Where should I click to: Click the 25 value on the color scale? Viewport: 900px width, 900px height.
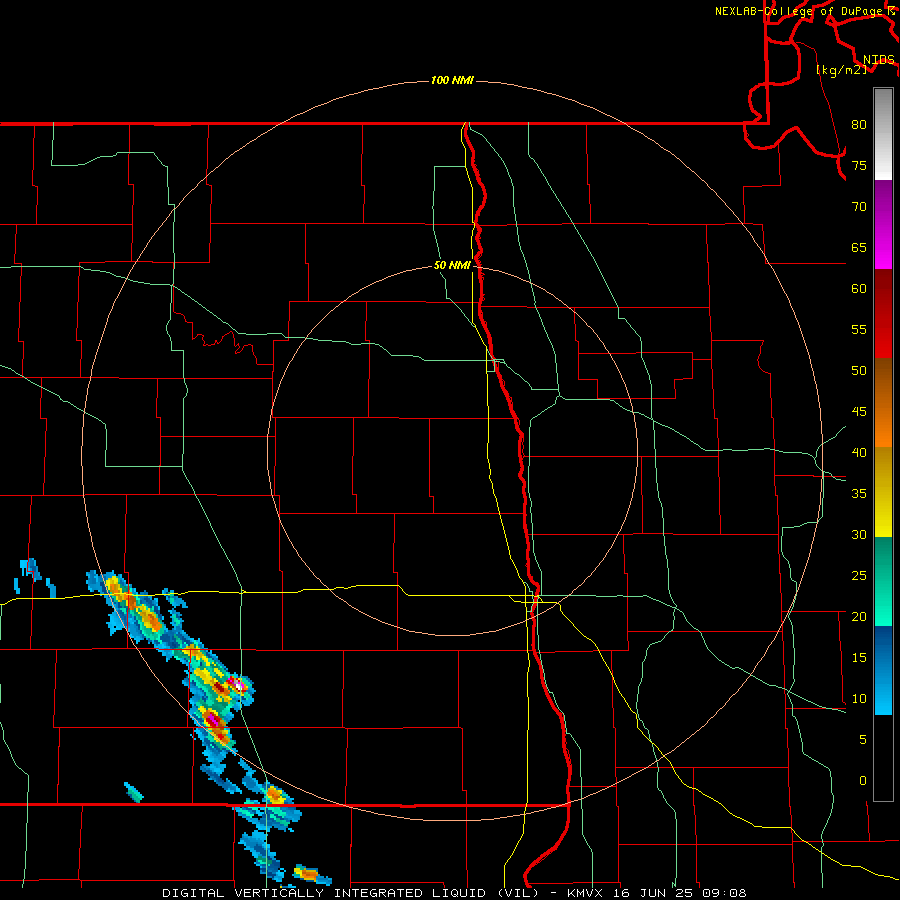click(x=859, y=576)
